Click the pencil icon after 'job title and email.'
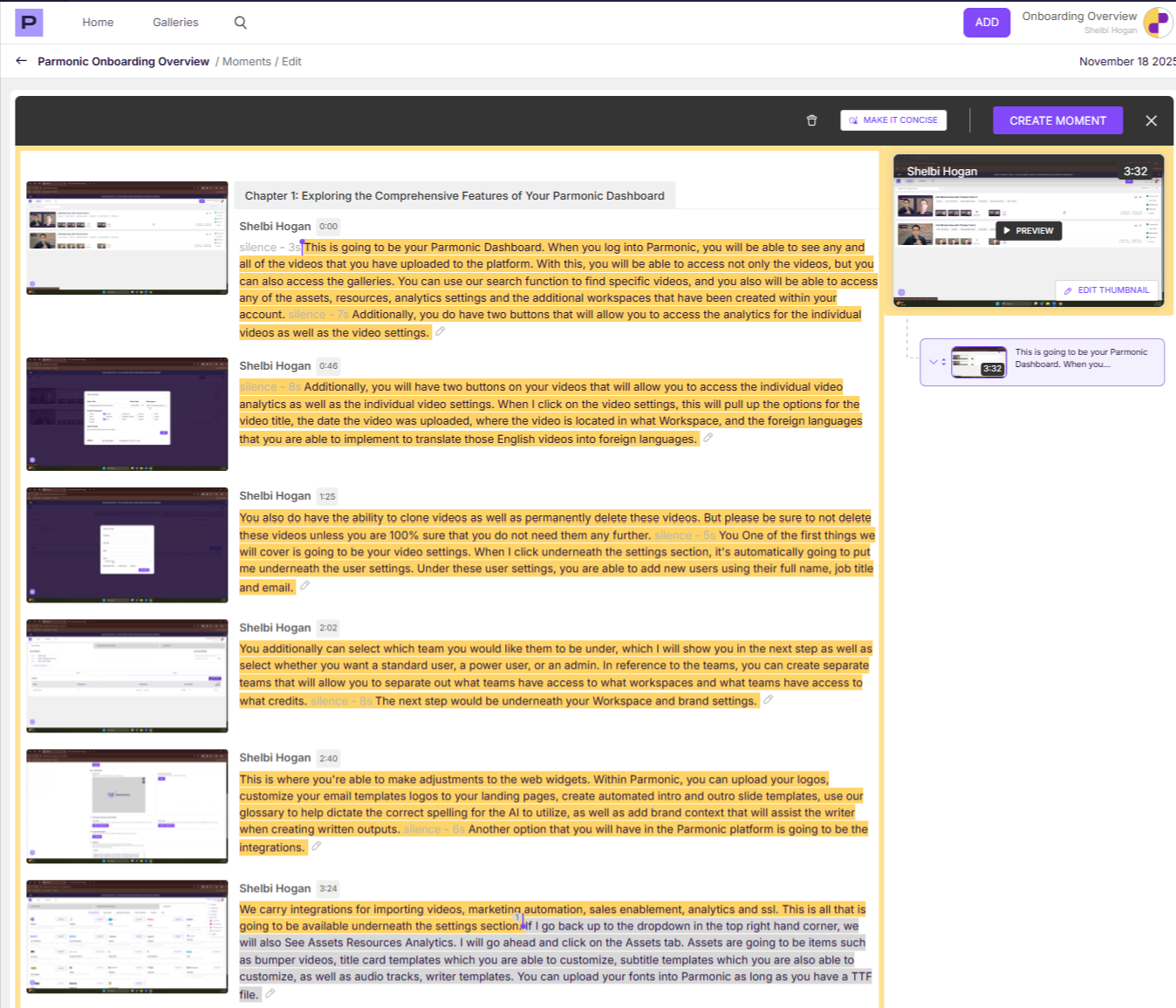Image resolution: width=1176 pixels, height=1008 pixels. (305, 586)
